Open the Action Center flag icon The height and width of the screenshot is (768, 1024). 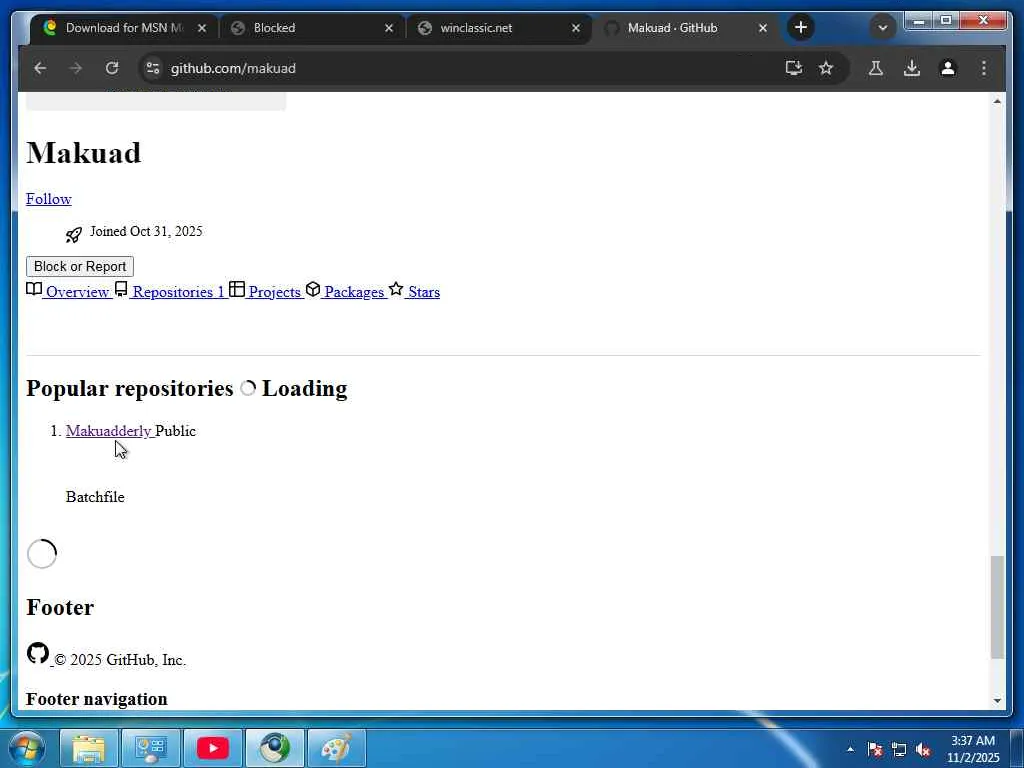[875, 750]
